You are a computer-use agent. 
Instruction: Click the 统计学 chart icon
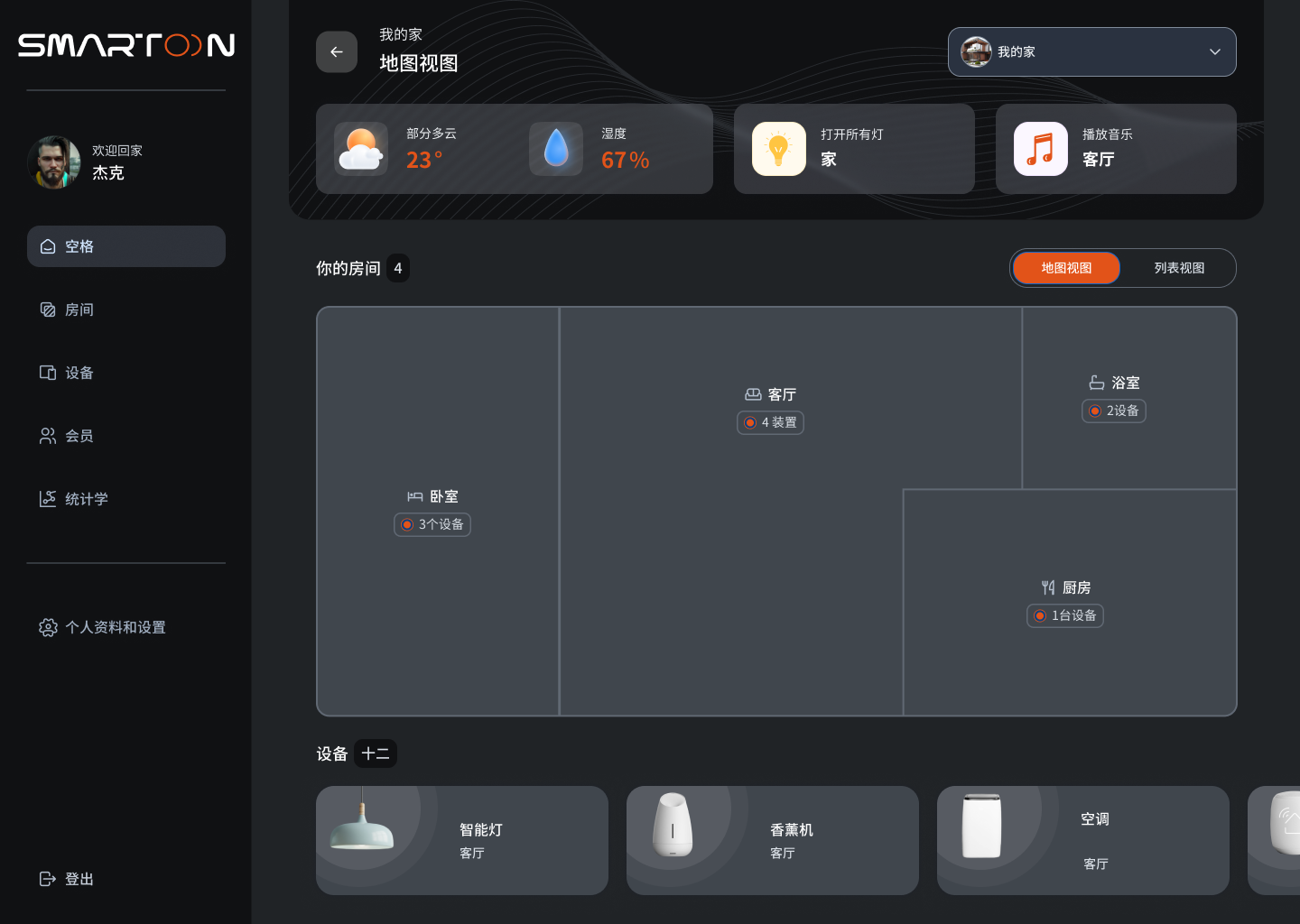click(x=48, y=499)
